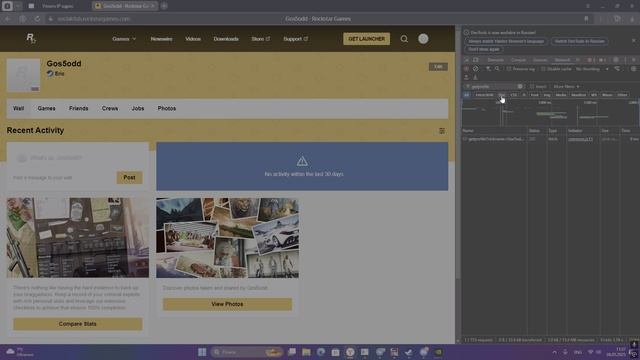
Task: Open Recent Activity filter settings icon
Action: pos(442,131)
